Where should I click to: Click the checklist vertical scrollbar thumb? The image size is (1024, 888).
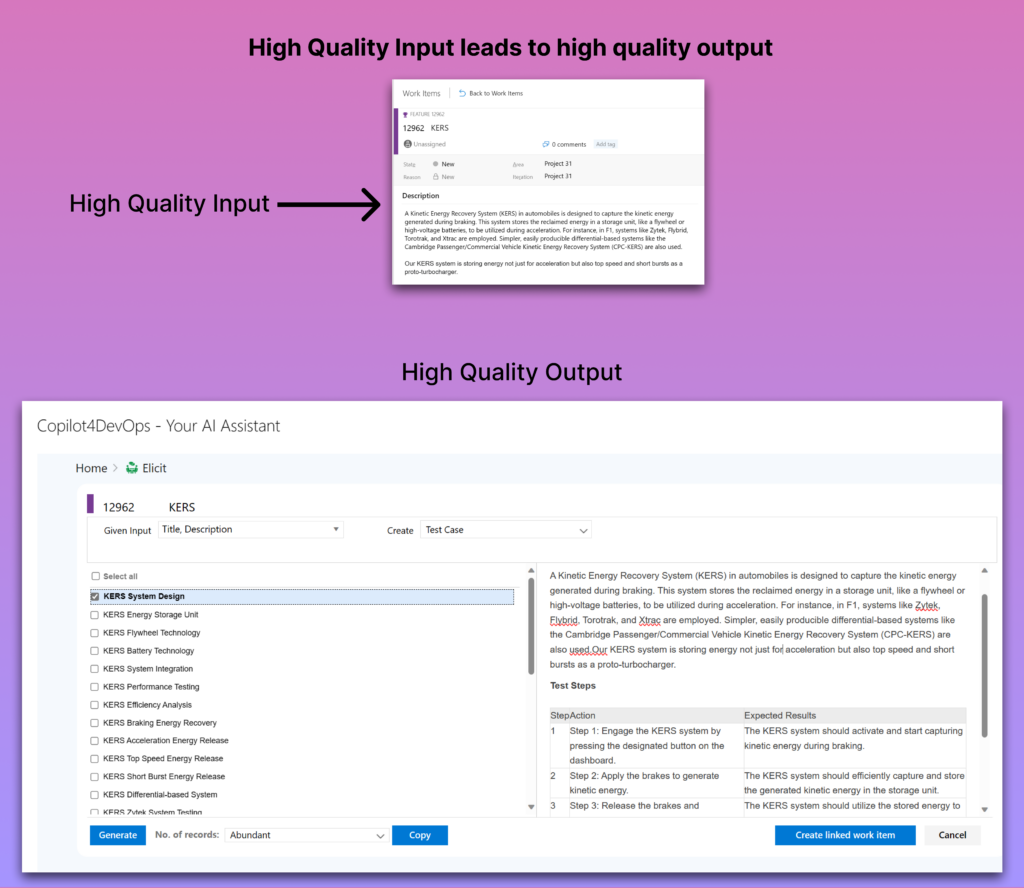click(x=531, y=626)
